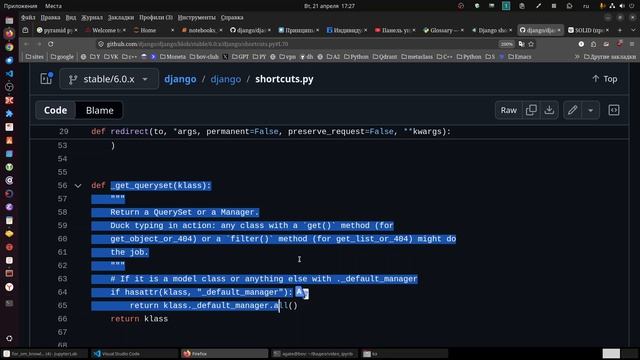
Task: Open the stable/6.0.x branch selector
Action: click(x=109, y=79)
